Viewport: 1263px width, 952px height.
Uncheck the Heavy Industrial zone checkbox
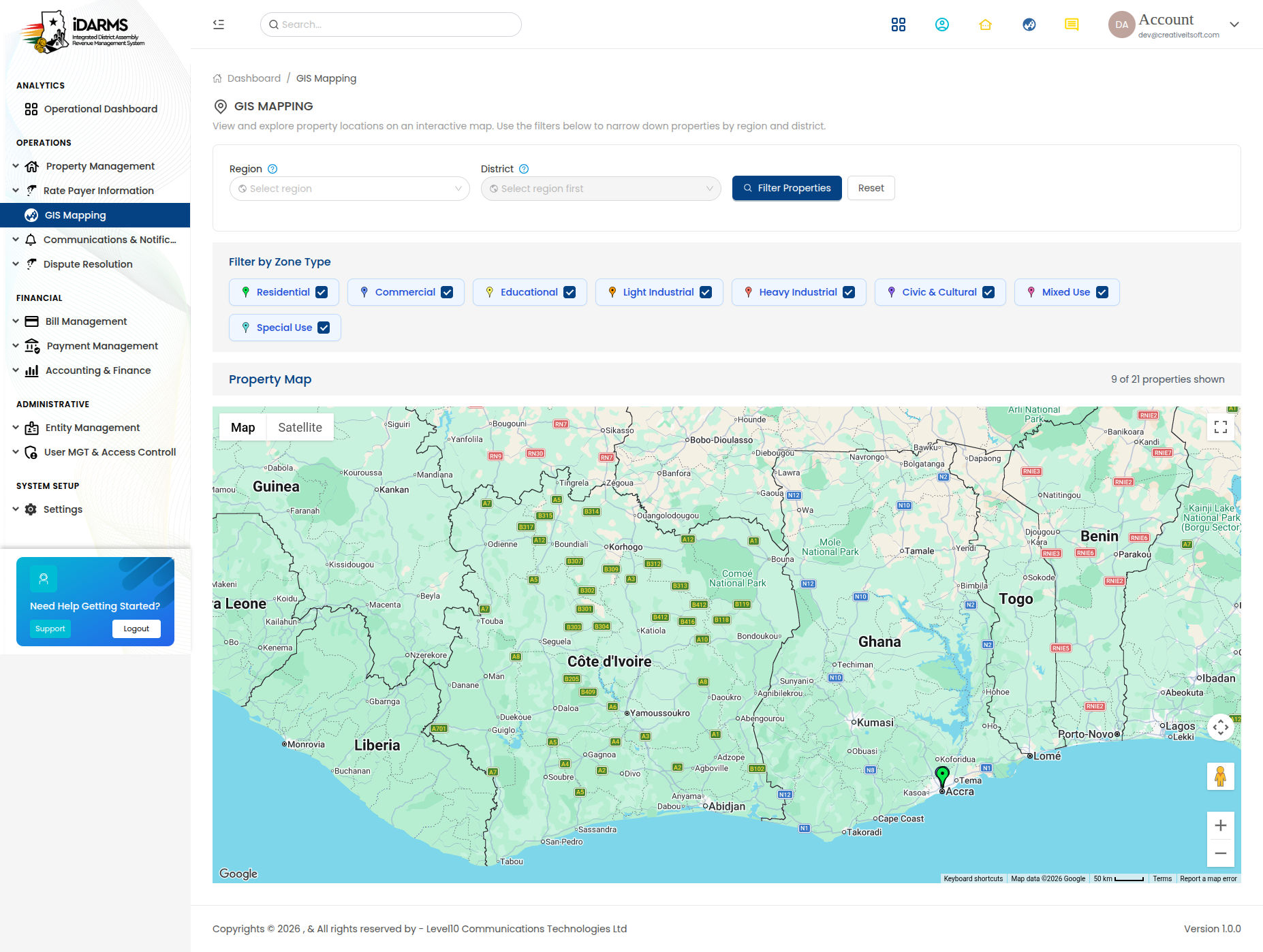[849, 292]
